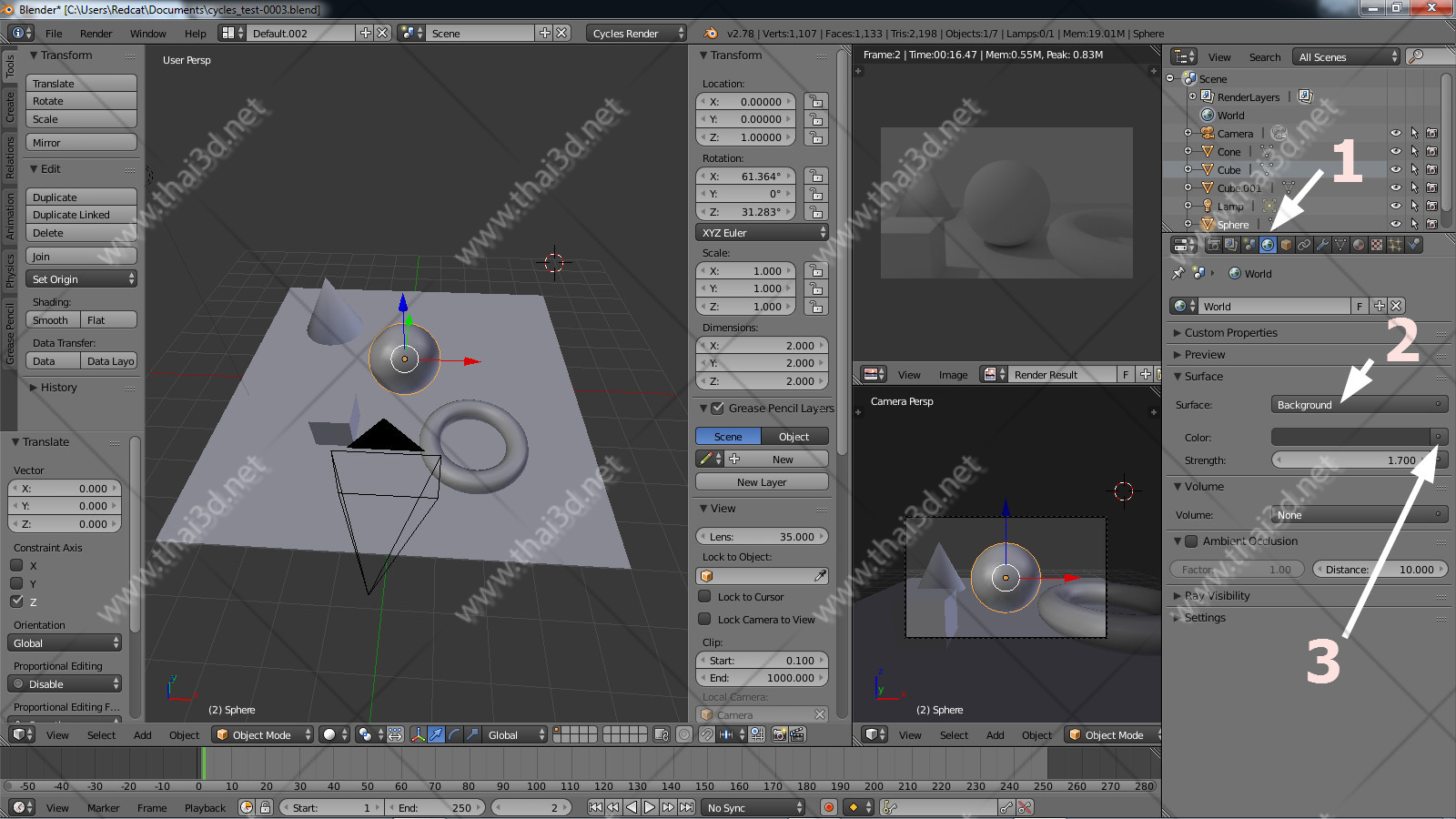Select the rotate manipulator arc icon
The height and width of the screenshot is (819, 1456).
pos(454,734)
